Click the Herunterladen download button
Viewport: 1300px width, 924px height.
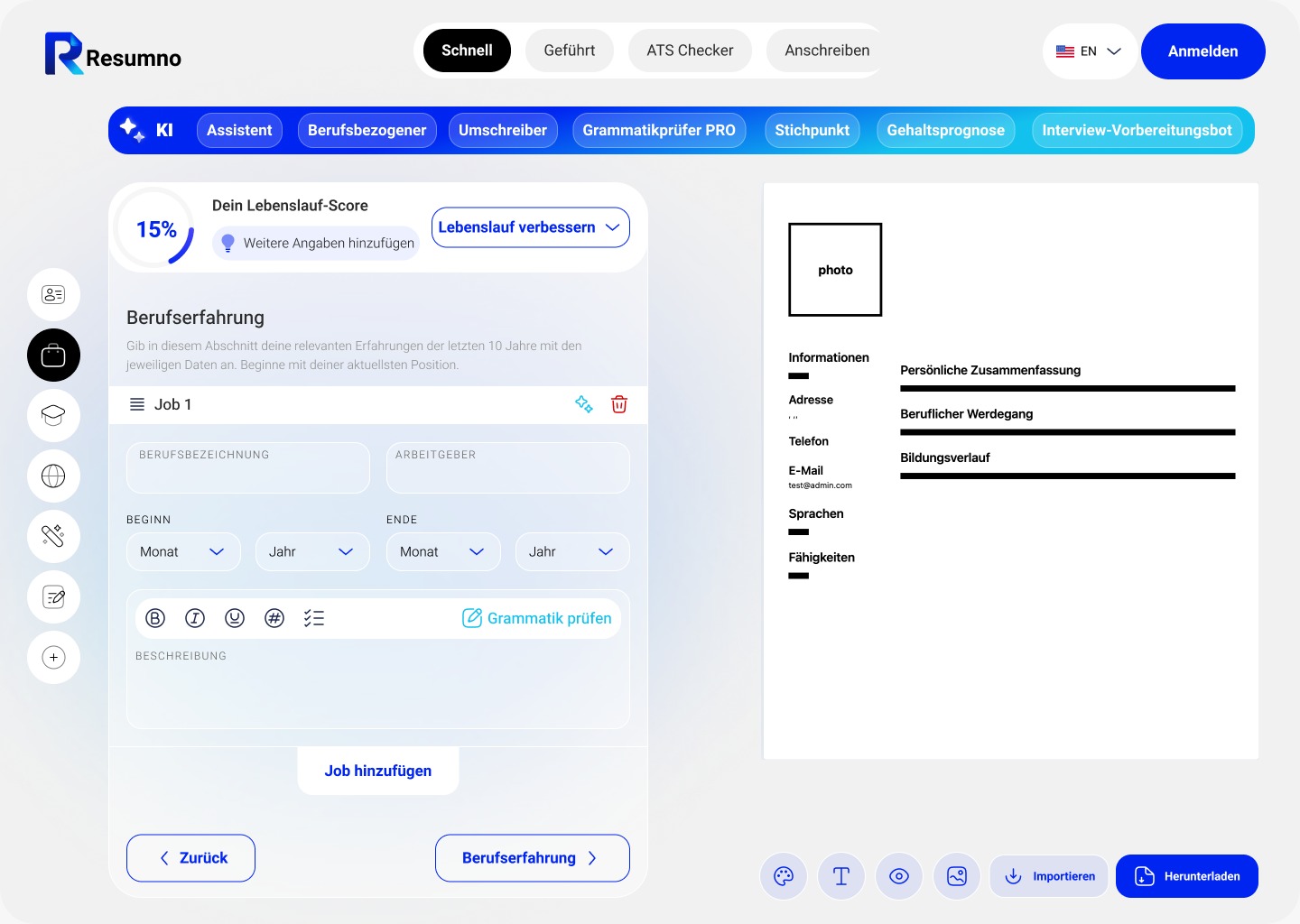click(1187, 876)
